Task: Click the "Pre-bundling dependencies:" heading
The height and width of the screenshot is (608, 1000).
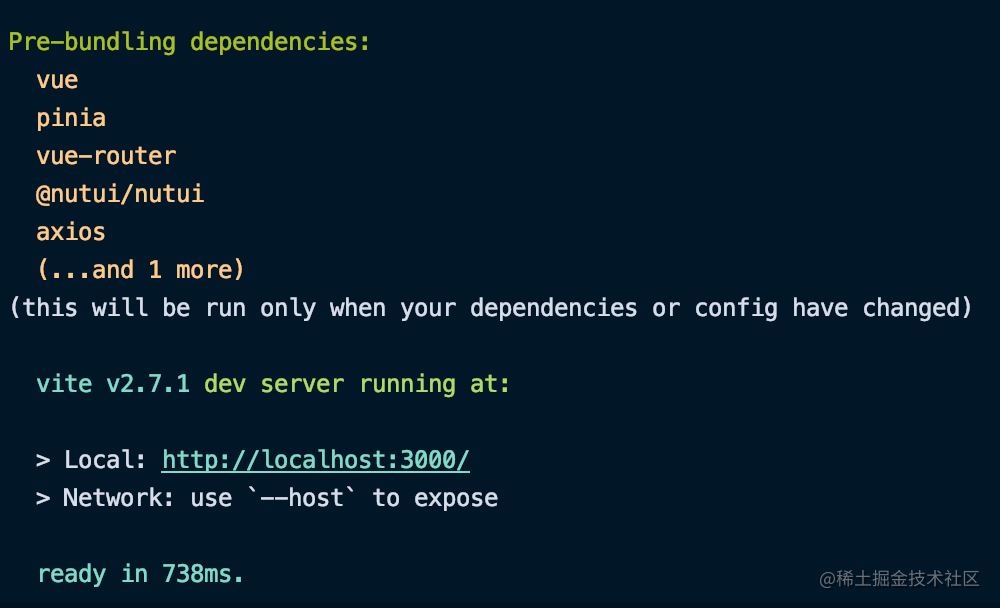Action: (189, 42)
